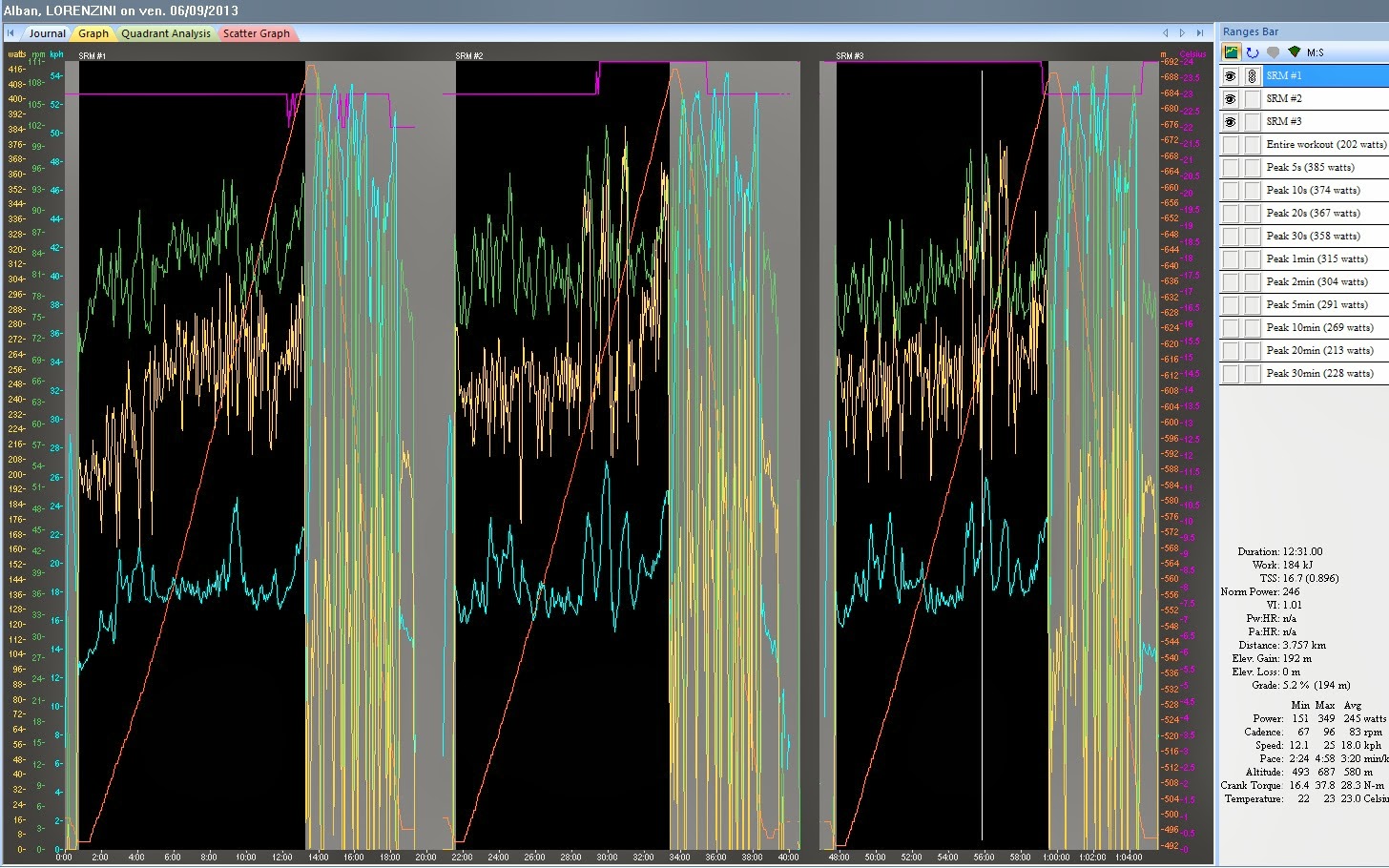
Task: Click the SRM #3 label above the graph
Action: click(850, 56)
